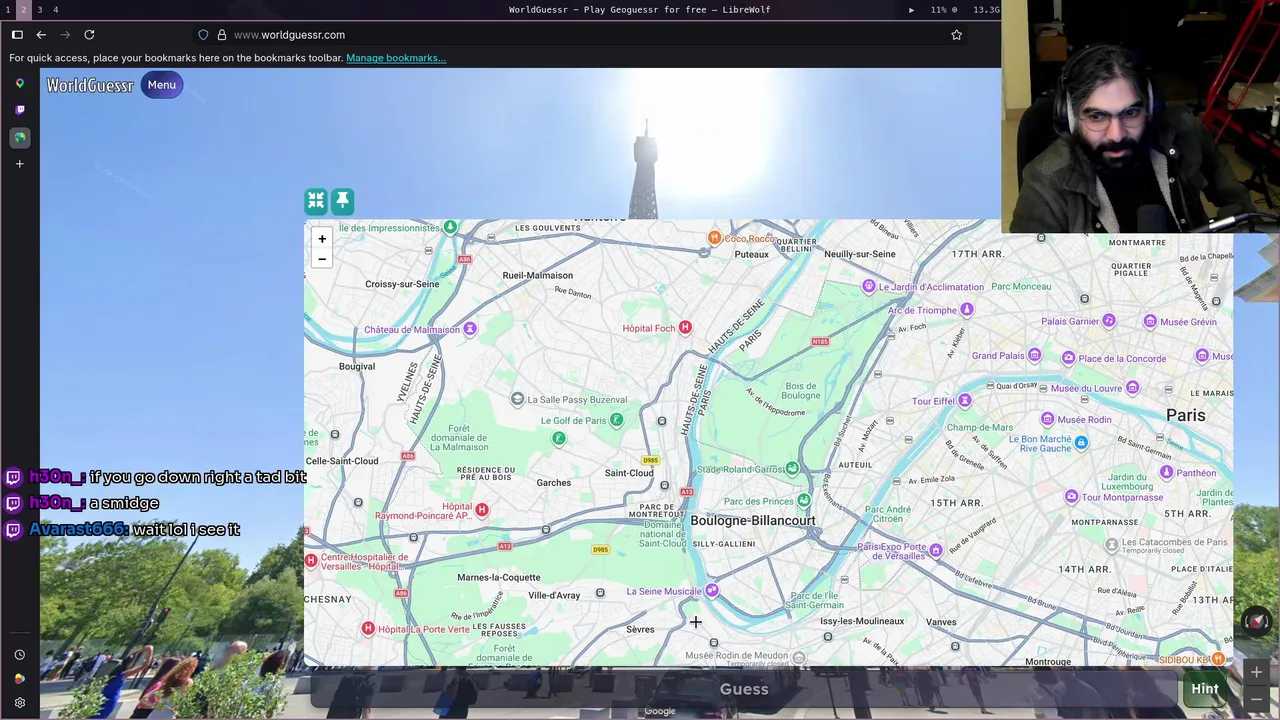Open the WorldGuessr Menu button
The image size is (1280, 720).
click(x=161, y=85)
